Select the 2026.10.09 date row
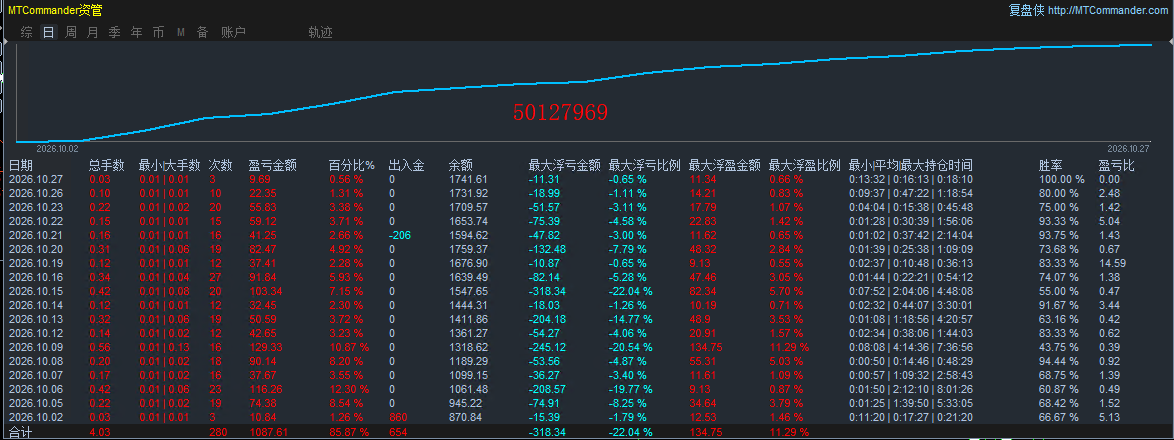The height and width of the screenshot is (440, 1174). [x=587, y=347]
